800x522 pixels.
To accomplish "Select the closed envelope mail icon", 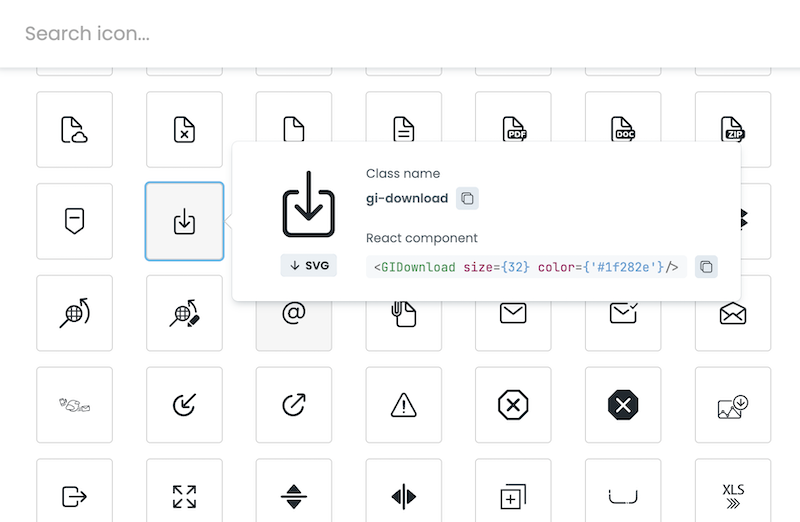I will (x=513, y=326).
